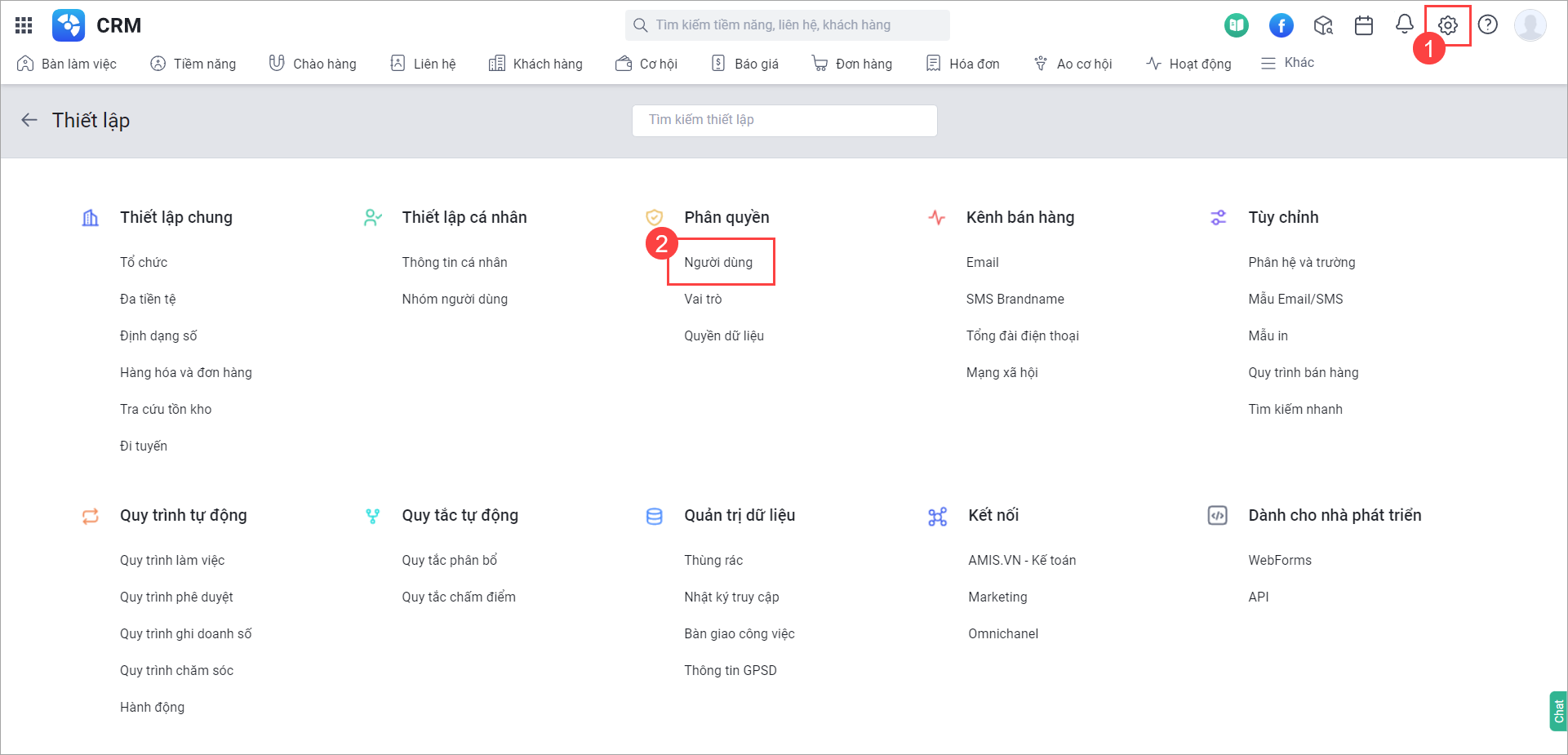Open the calendar icon in header
This screenshot has width=1568, height=755.
coord(1363,25)
